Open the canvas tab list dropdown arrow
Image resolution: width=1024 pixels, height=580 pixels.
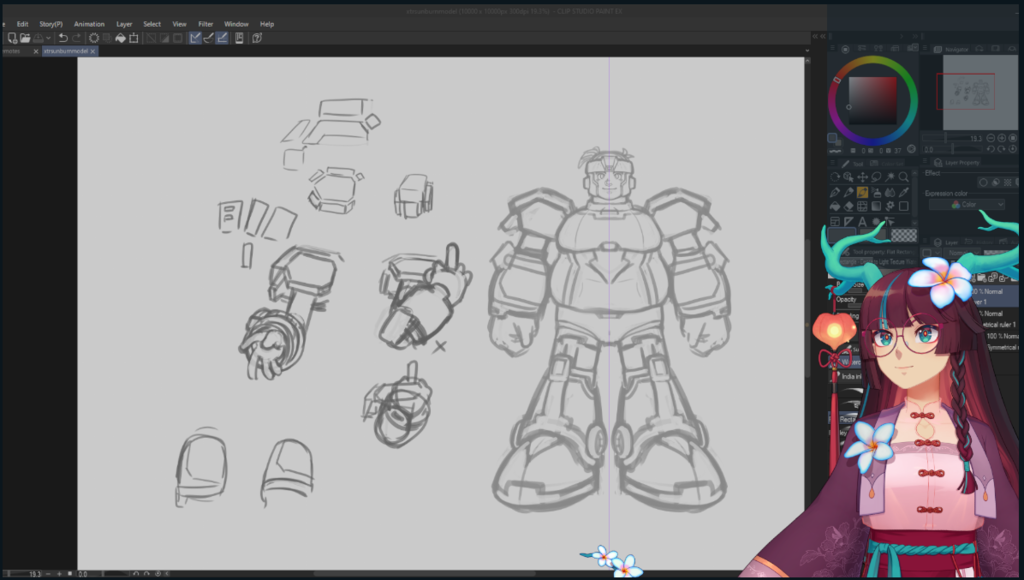click(807, 51)
